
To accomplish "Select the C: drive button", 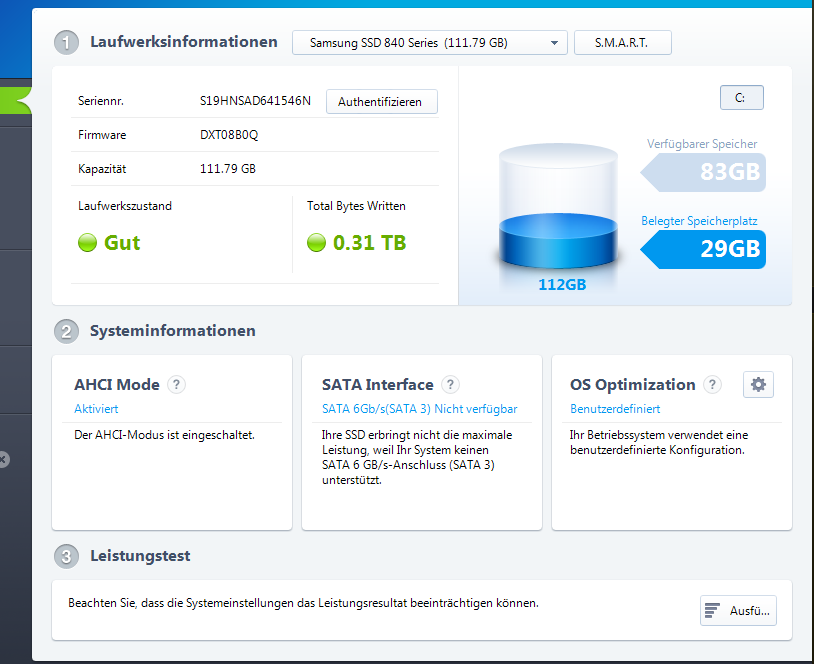I will coord(741,98).
